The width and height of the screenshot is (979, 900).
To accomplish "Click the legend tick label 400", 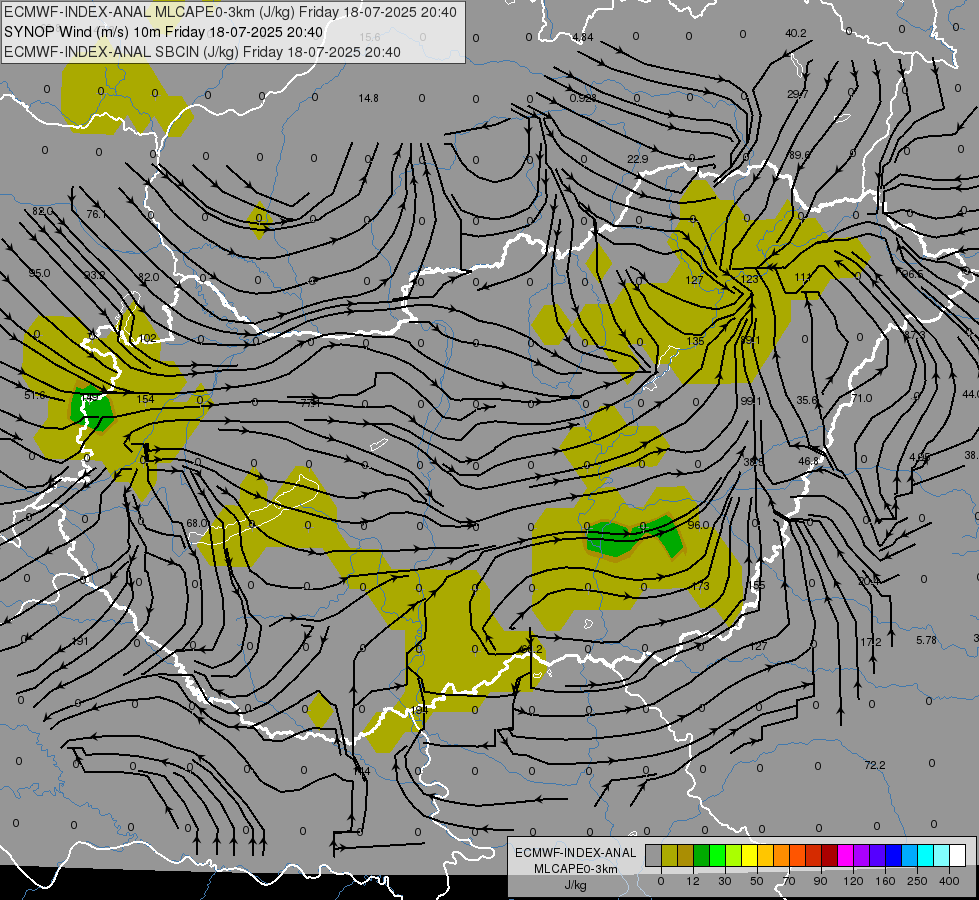I will tap(949, 881).
